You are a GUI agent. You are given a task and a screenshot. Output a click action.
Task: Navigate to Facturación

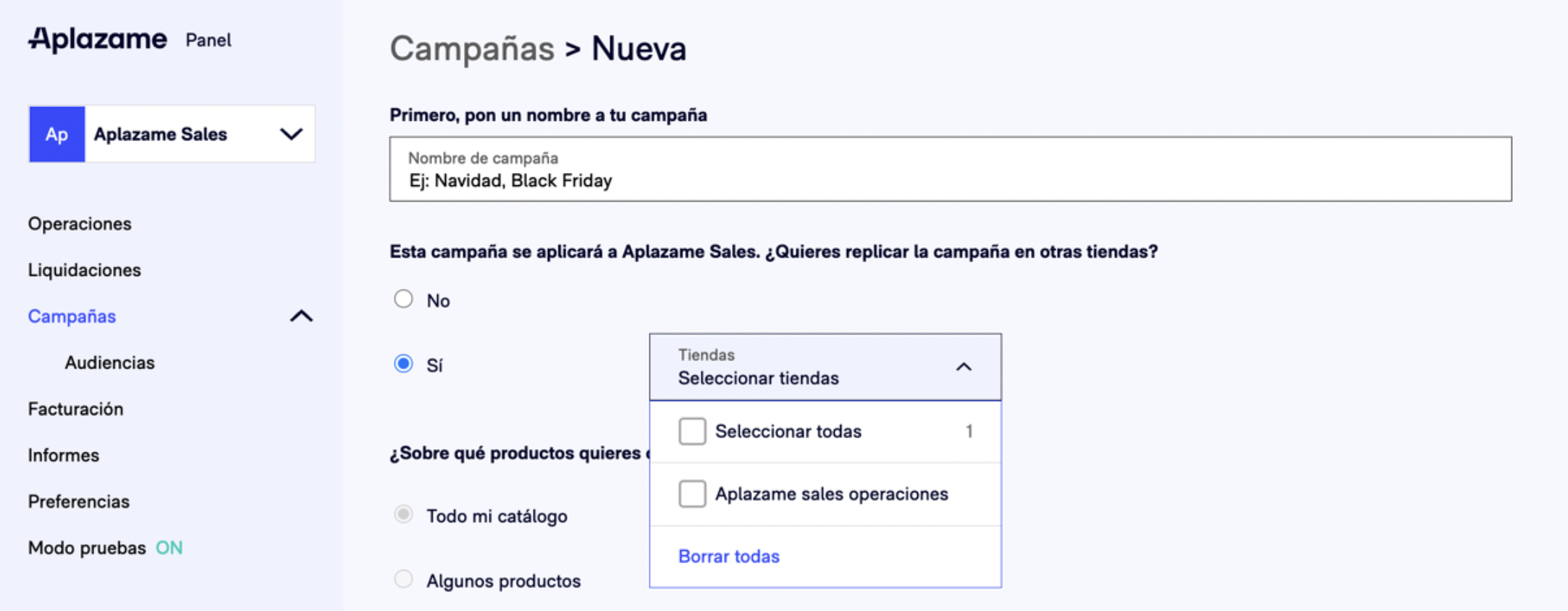(x=76, y=409)
